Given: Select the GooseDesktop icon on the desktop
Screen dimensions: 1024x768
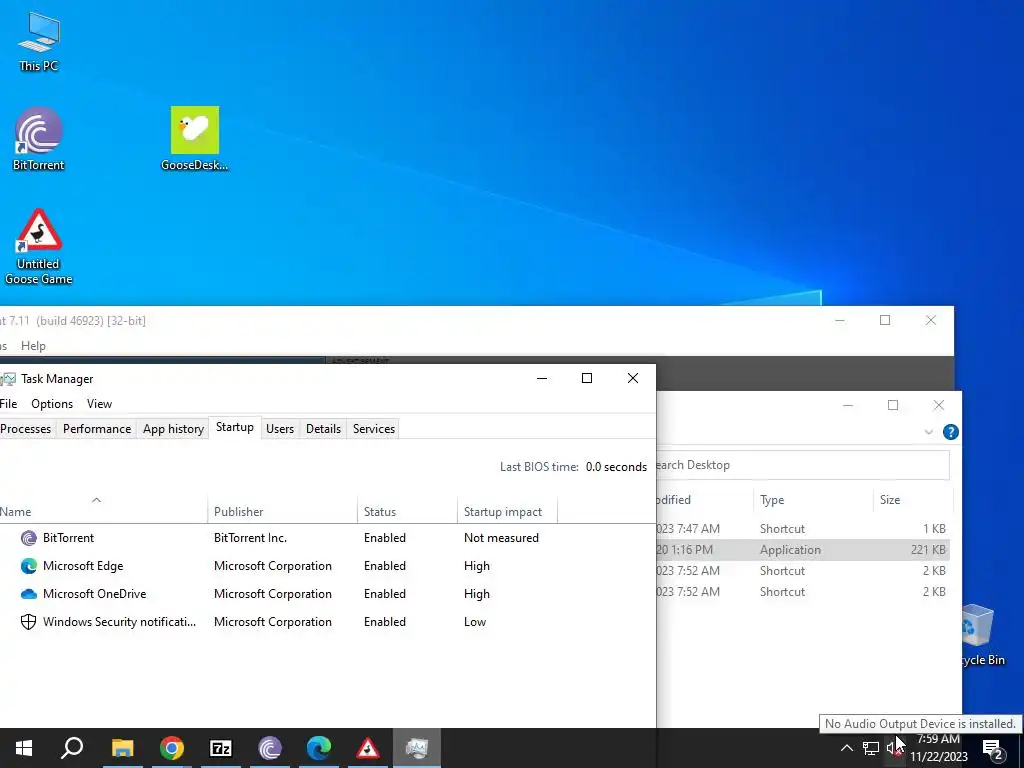Looking at the screenshot, I should click(195, 138).
